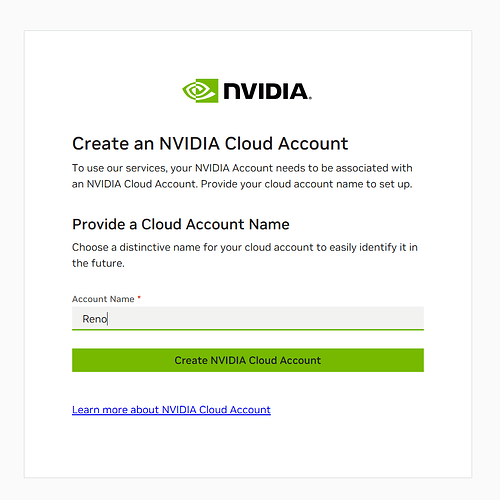Image resolution: width=500 pixels, height=500 pixels.
Task: Click the empty right area of the Account Name field
Action: [300, 318]
